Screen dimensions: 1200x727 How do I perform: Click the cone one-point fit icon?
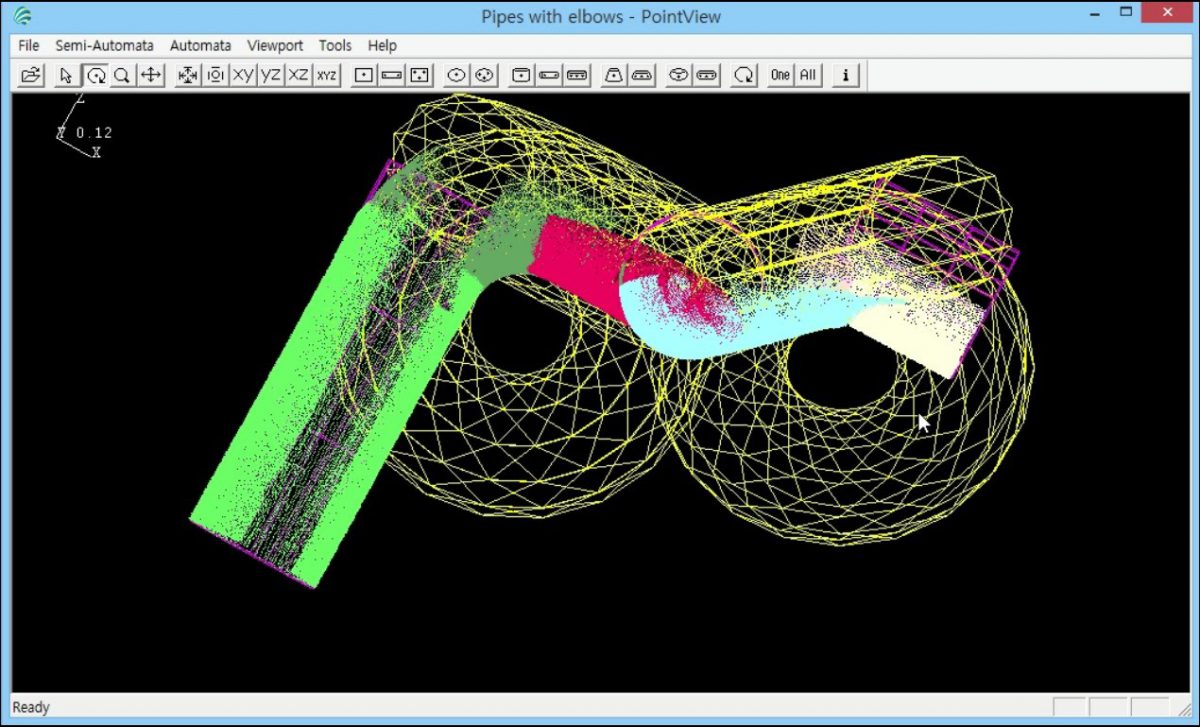coord(613,75)
